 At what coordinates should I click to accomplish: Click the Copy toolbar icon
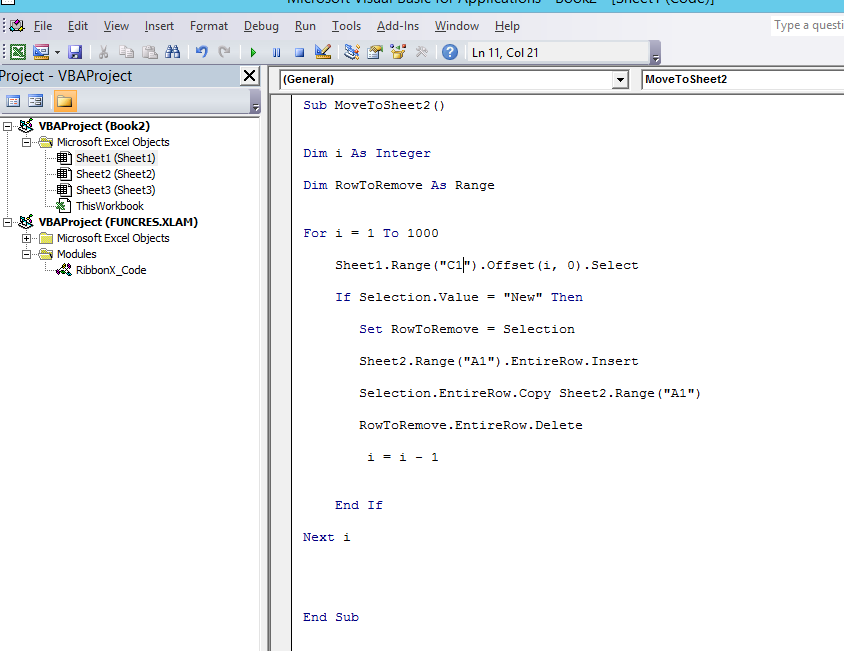pyautogui.click(x=126, y=52)
